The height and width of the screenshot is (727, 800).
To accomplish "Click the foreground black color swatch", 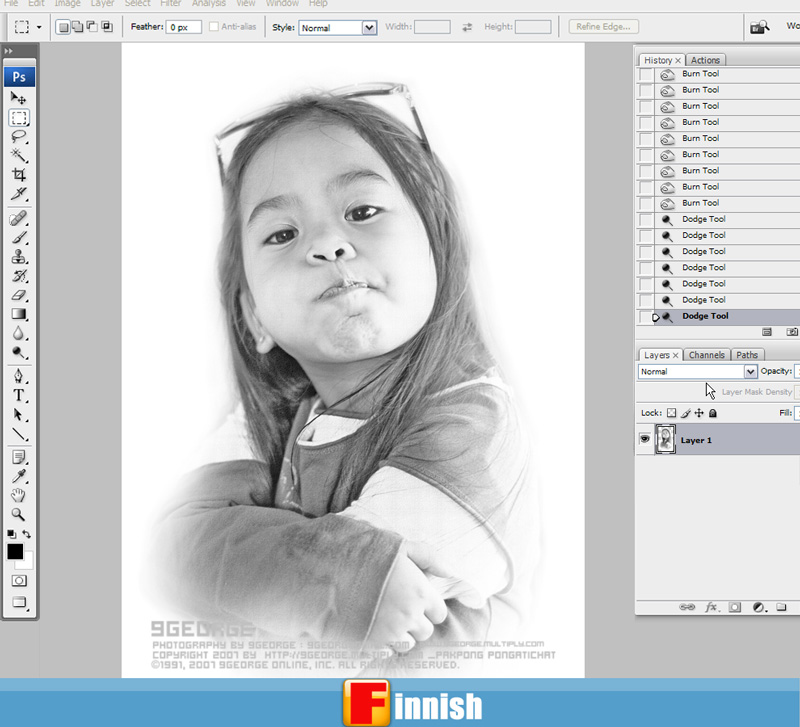I will point(15,551).
